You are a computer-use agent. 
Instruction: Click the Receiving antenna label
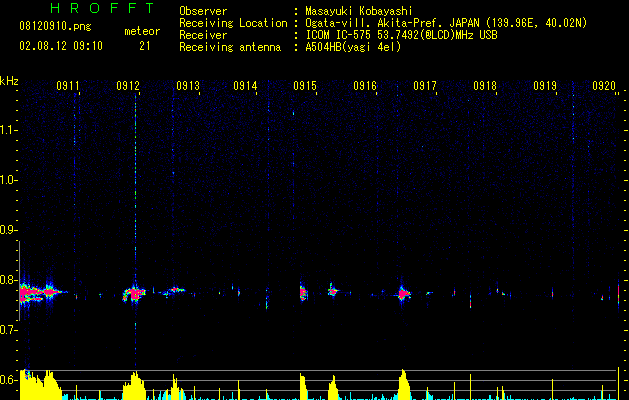[230, 47]
